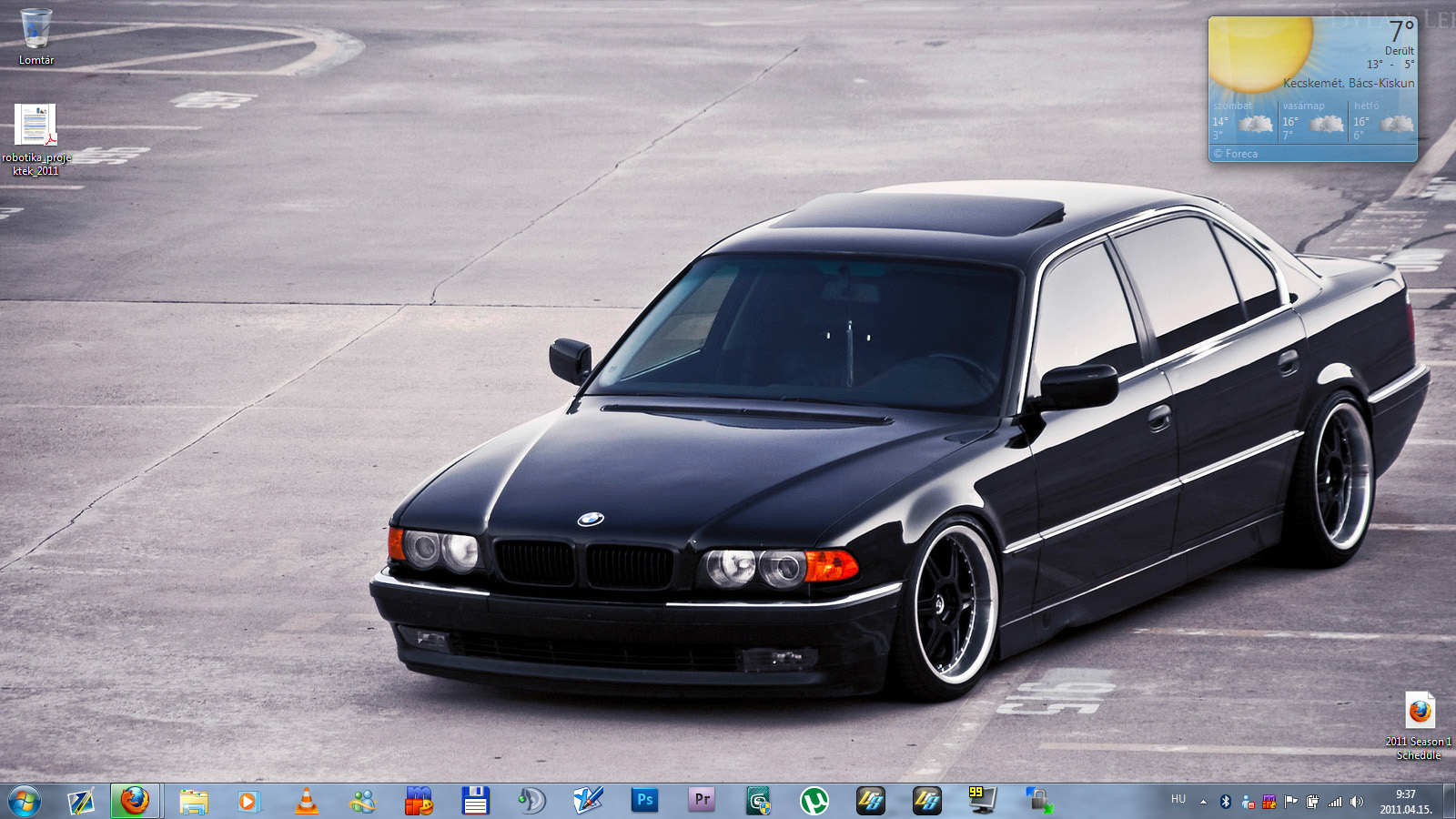Select the Lomtár recycle bin desktop icon
1456x819 pixels.
tap(36, 36)
